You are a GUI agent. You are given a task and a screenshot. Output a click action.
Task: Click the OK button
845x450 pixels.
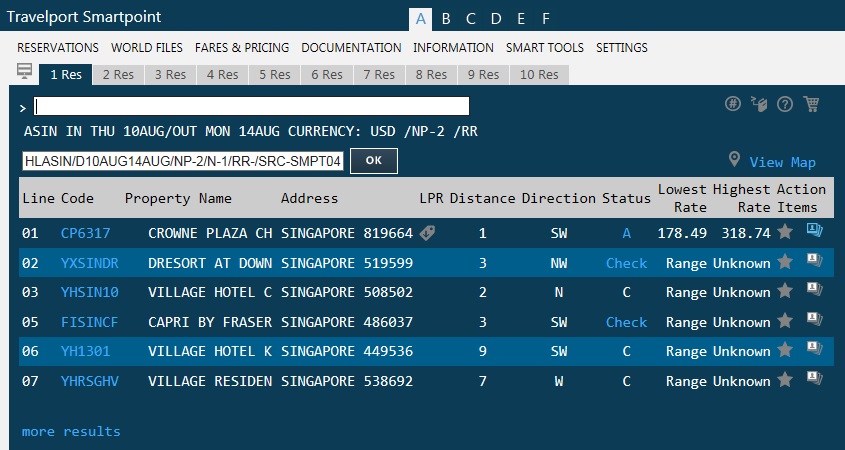(374, 161)
